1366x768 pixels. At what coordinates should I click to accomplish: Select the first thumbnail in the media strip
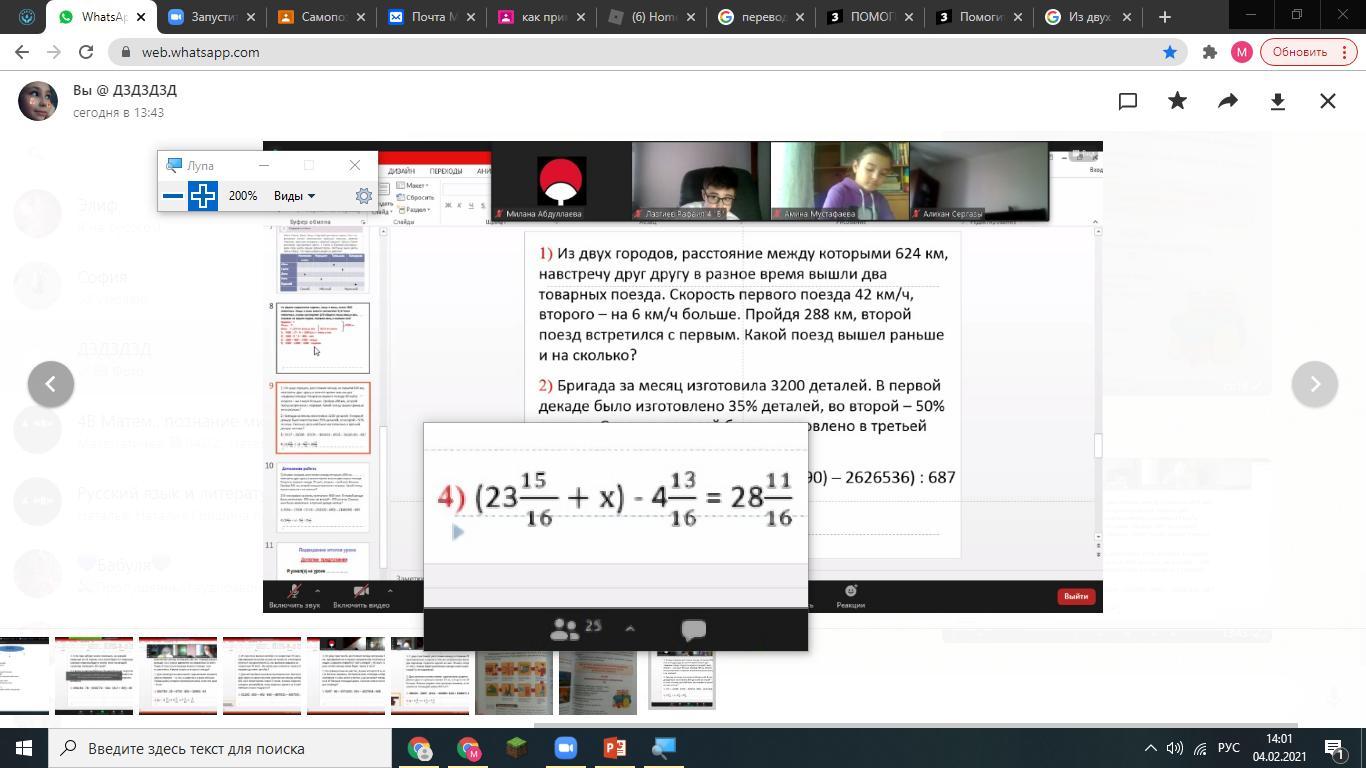point(24,676)
